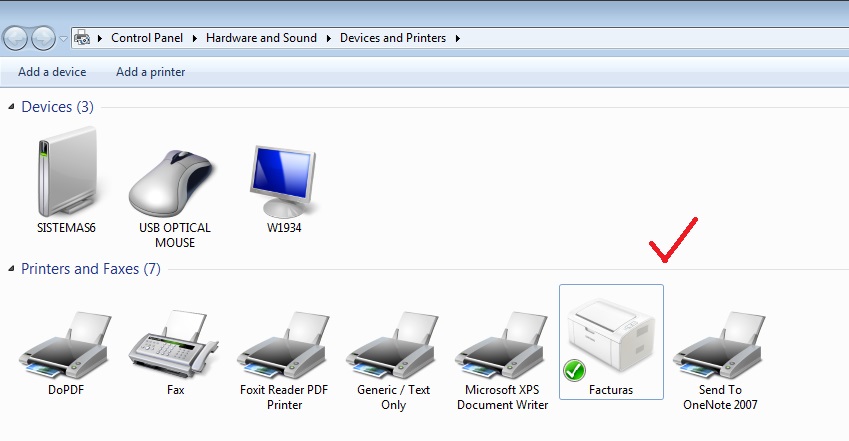
Task: Select the Facturas default printer icon
Action: (x=609, y=338)
